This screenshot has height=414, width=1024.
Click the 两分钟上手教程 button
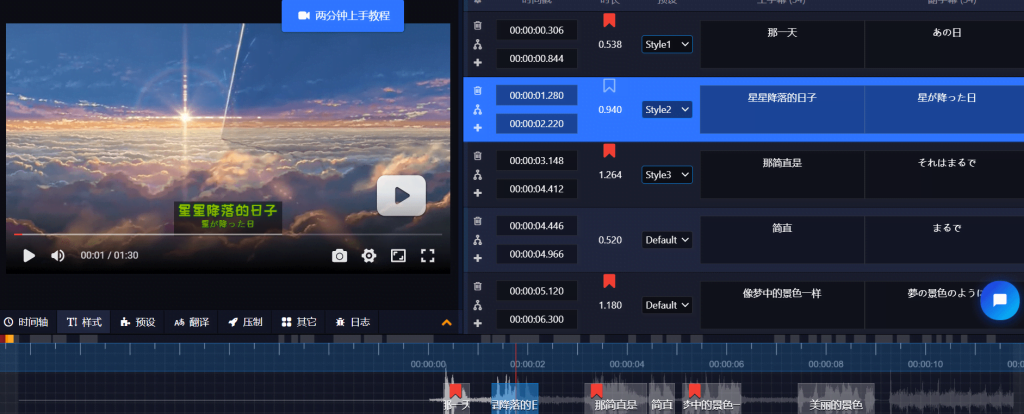click(335, 16)
